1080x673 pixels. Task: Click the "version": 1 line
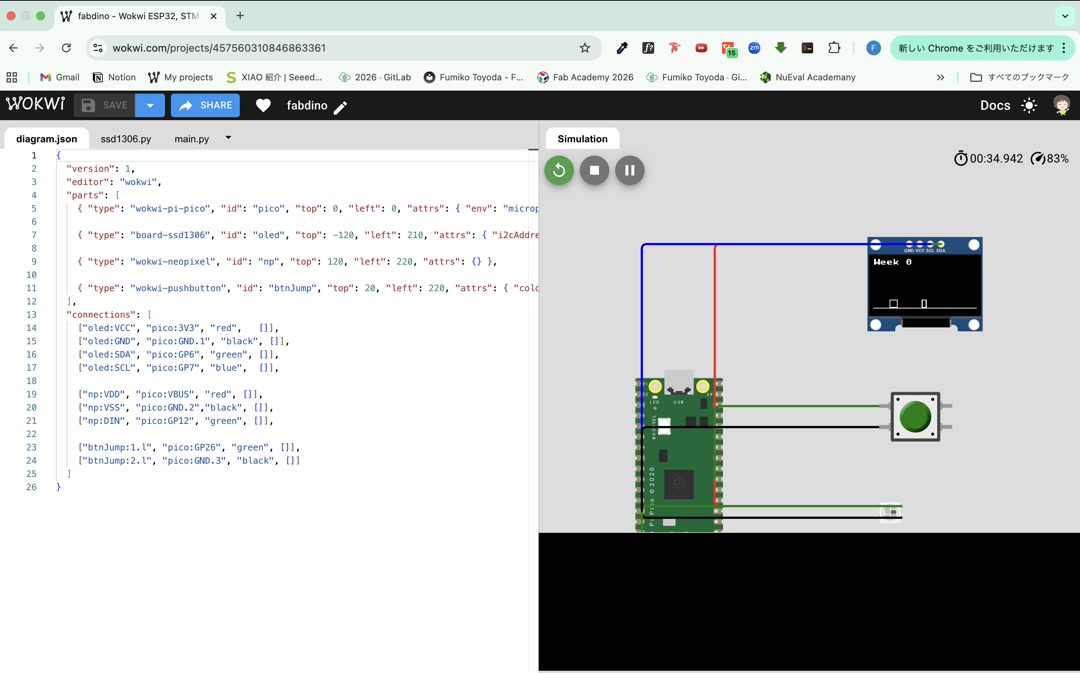coord(101,169)
